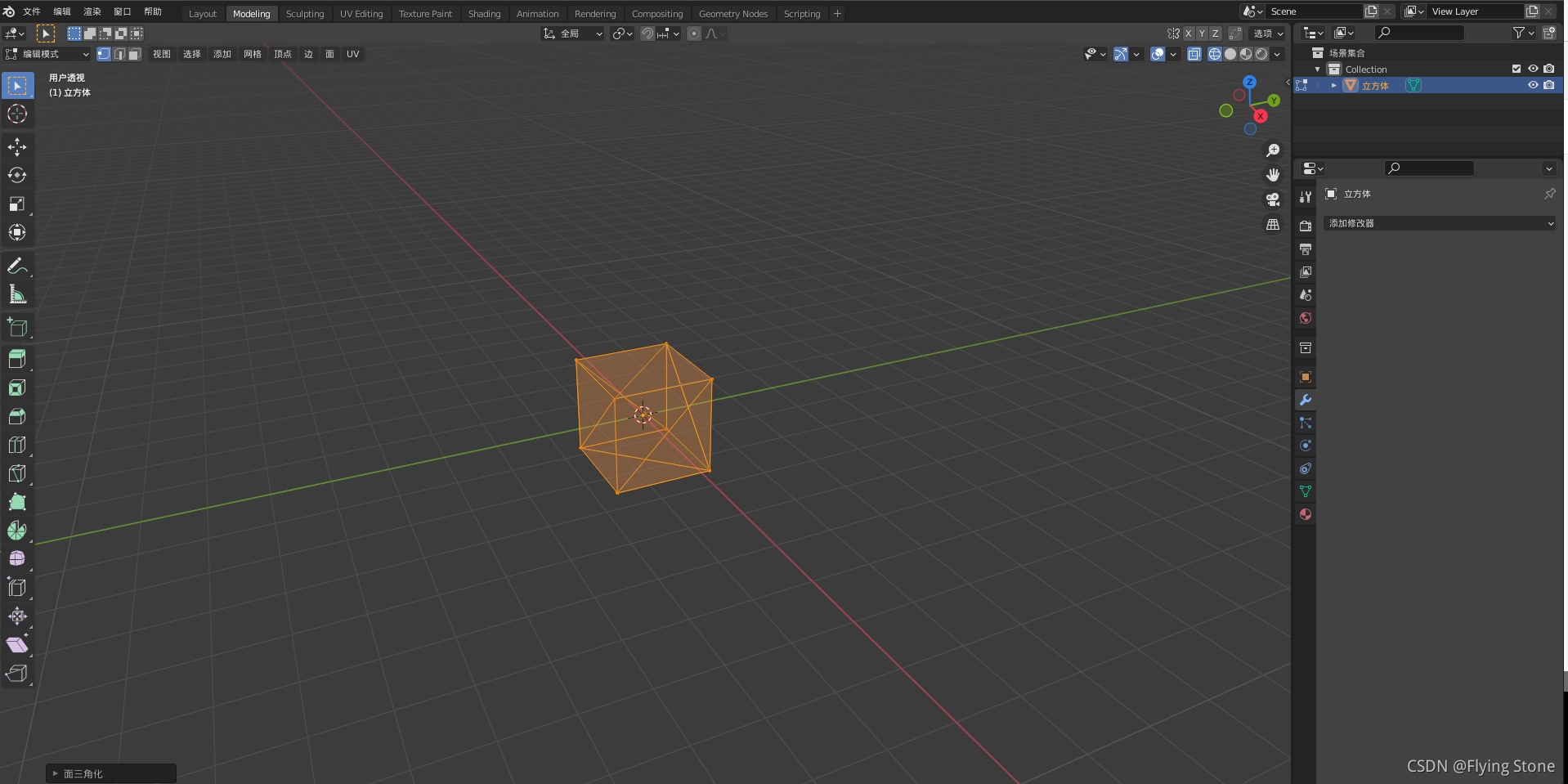Open the 选项 options dropdown
The image size is (1568, 784).
click(1268, 34)
